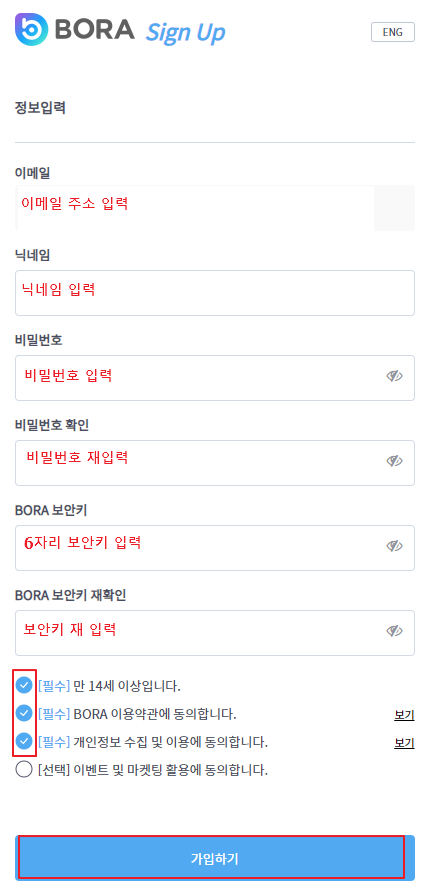Click inside the 비밀번호 input field
This screenshot has width=426, height=887.
tap(214, 378)
